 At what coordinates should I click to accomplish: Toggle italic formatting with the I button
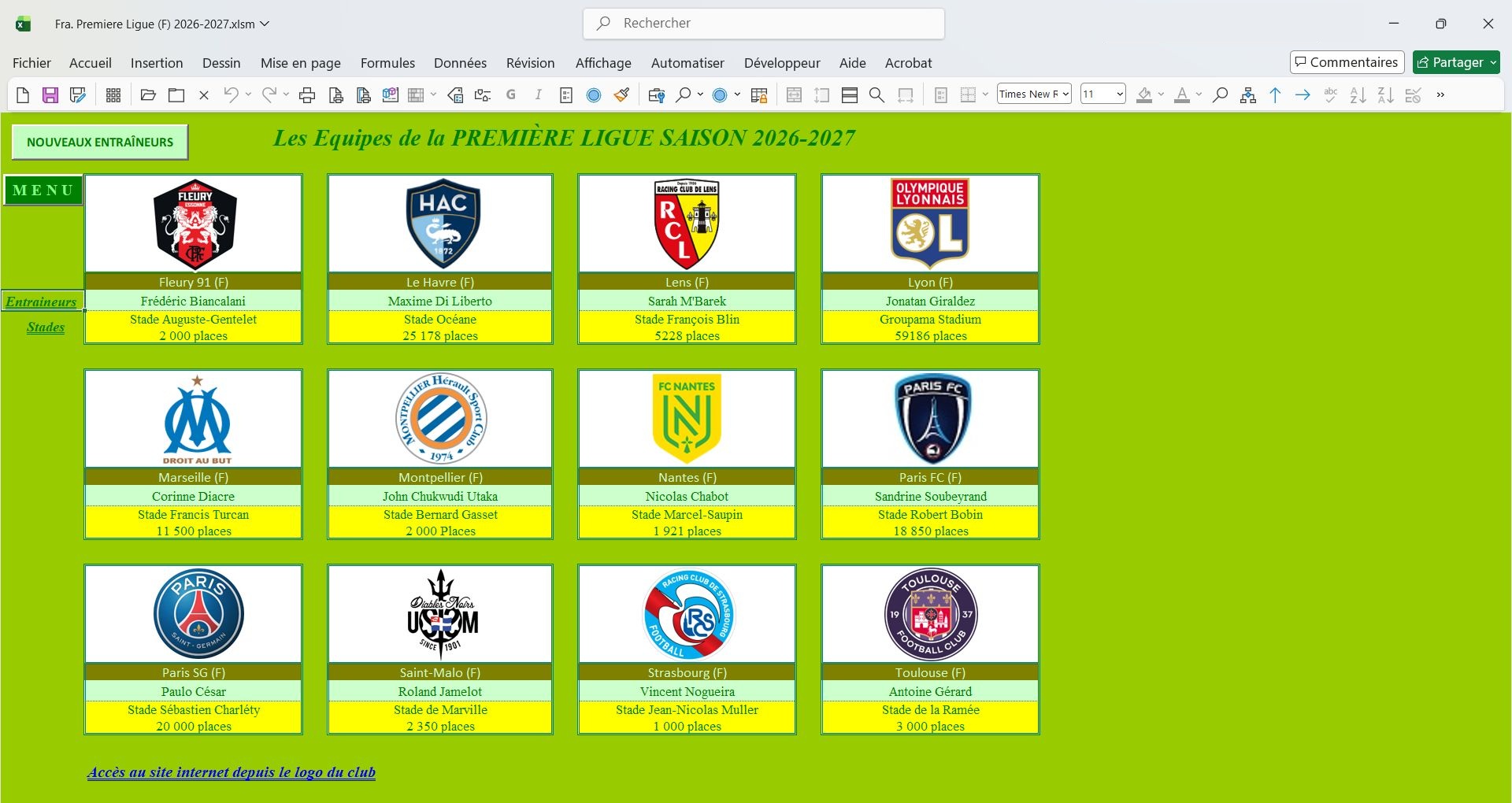pos(539,95)
